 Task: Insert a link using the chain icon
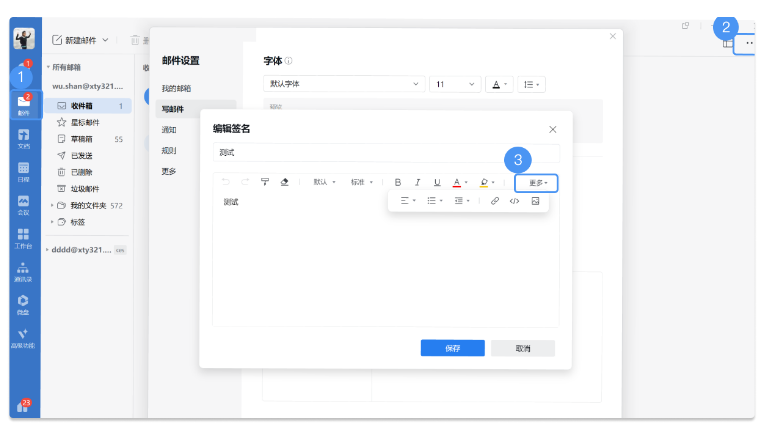(x=494, y=201)
